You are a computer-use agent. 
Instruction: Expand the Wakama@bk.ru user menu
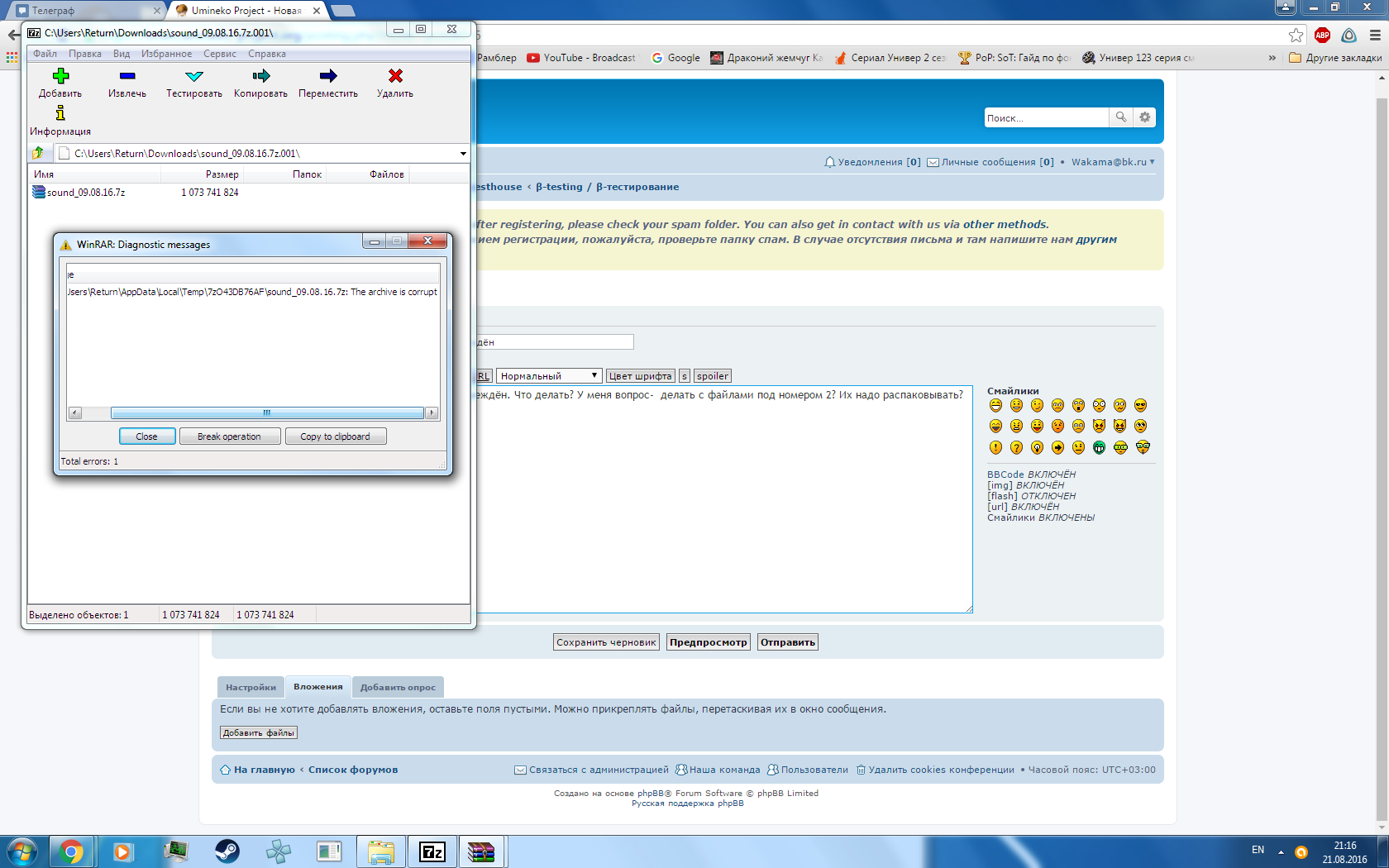(x=1113, y=162)
